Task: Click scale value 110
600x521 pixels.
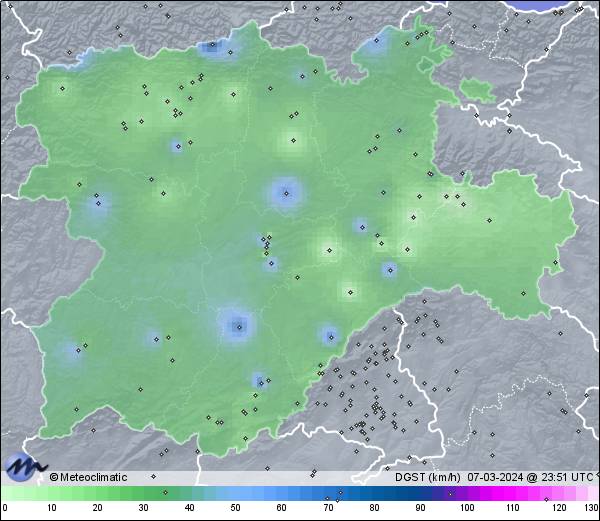Action: [x=513, y=508]
